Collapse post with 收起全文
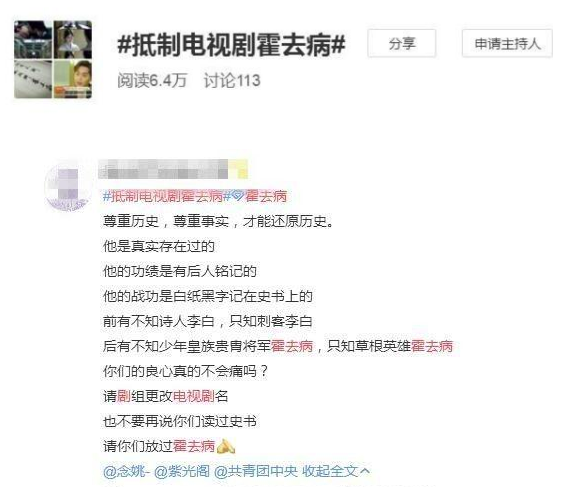This screenshot has width=577, height=487. (x=330, y=471)
